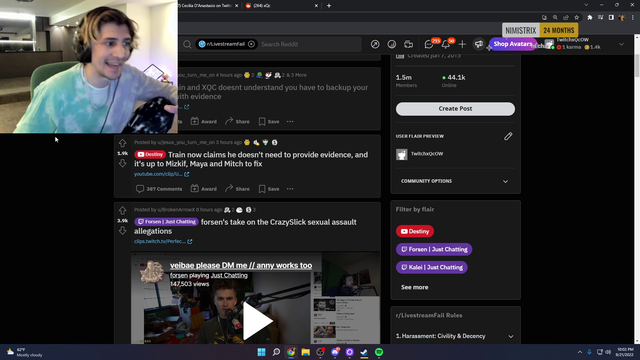The image size is (640, 360).
Task: Open the Chrome extensions puzzle icon
Action: (590, 18)
